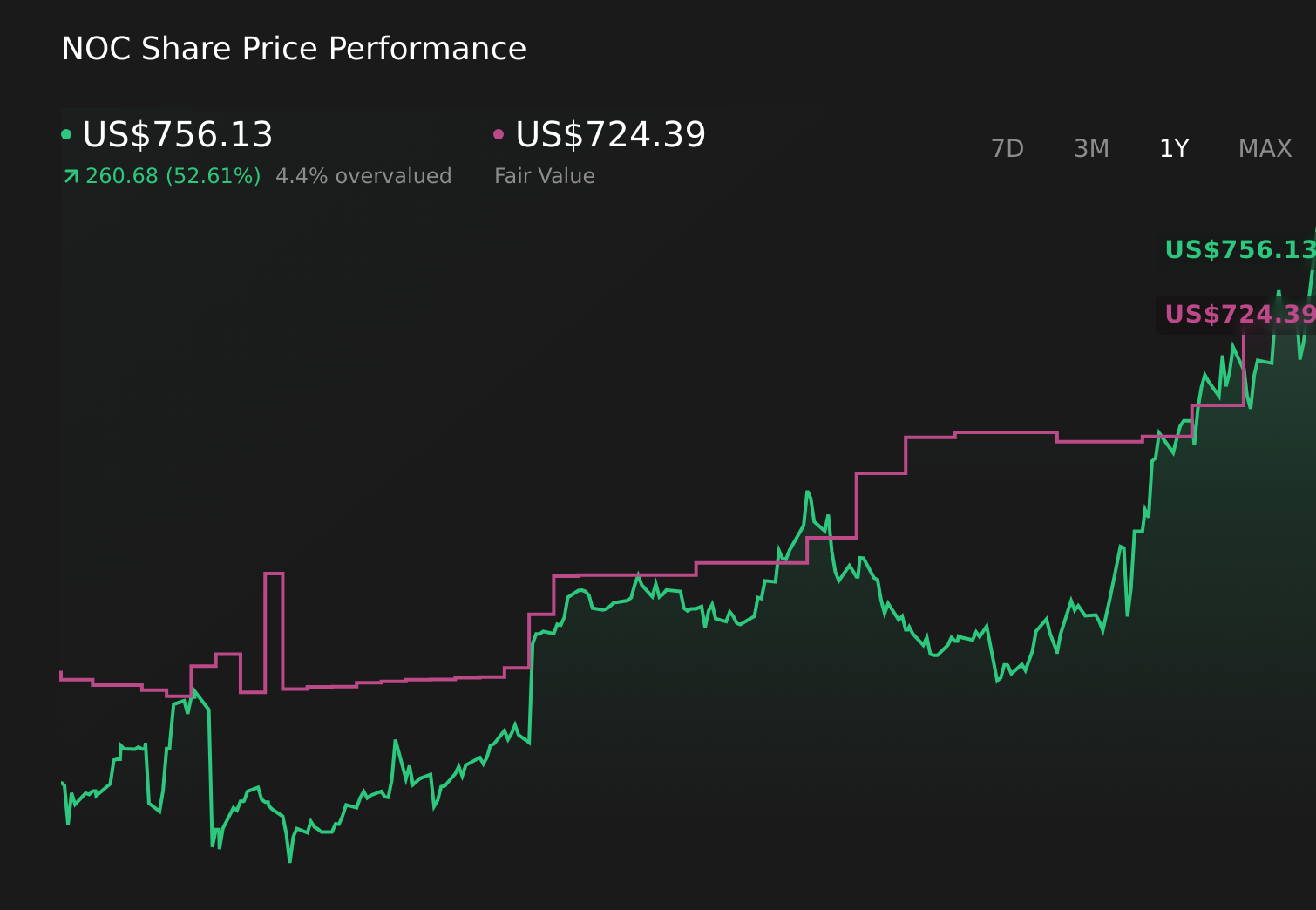Click the 260.68 (52.61%) gain link

[173, 175]
